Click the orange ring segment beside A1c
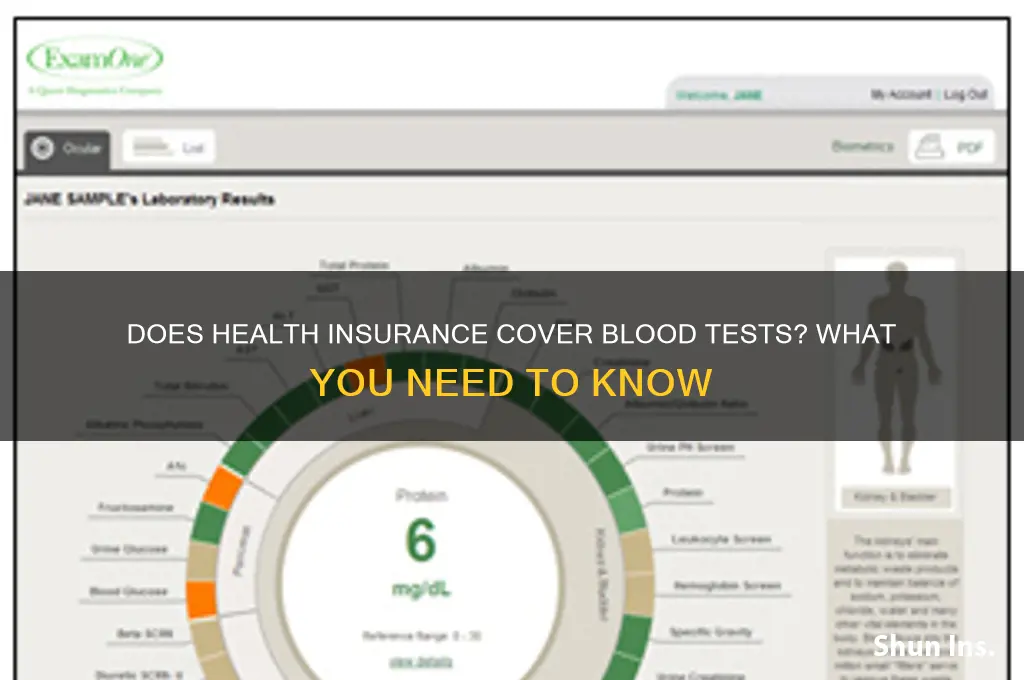Screen dimensions: 1024x680 [221, 487]
